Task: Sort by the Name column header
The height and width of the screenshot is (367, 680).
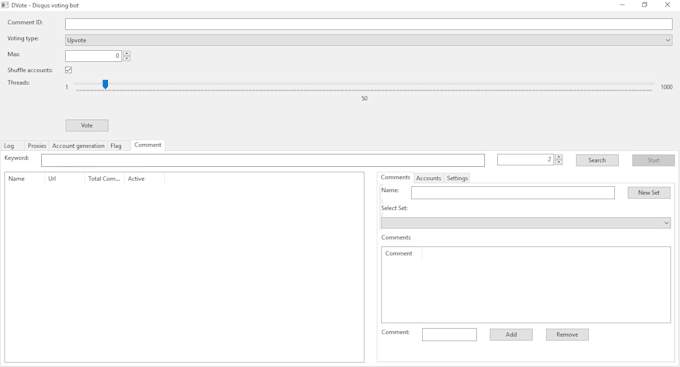Action: coord(25,179)
